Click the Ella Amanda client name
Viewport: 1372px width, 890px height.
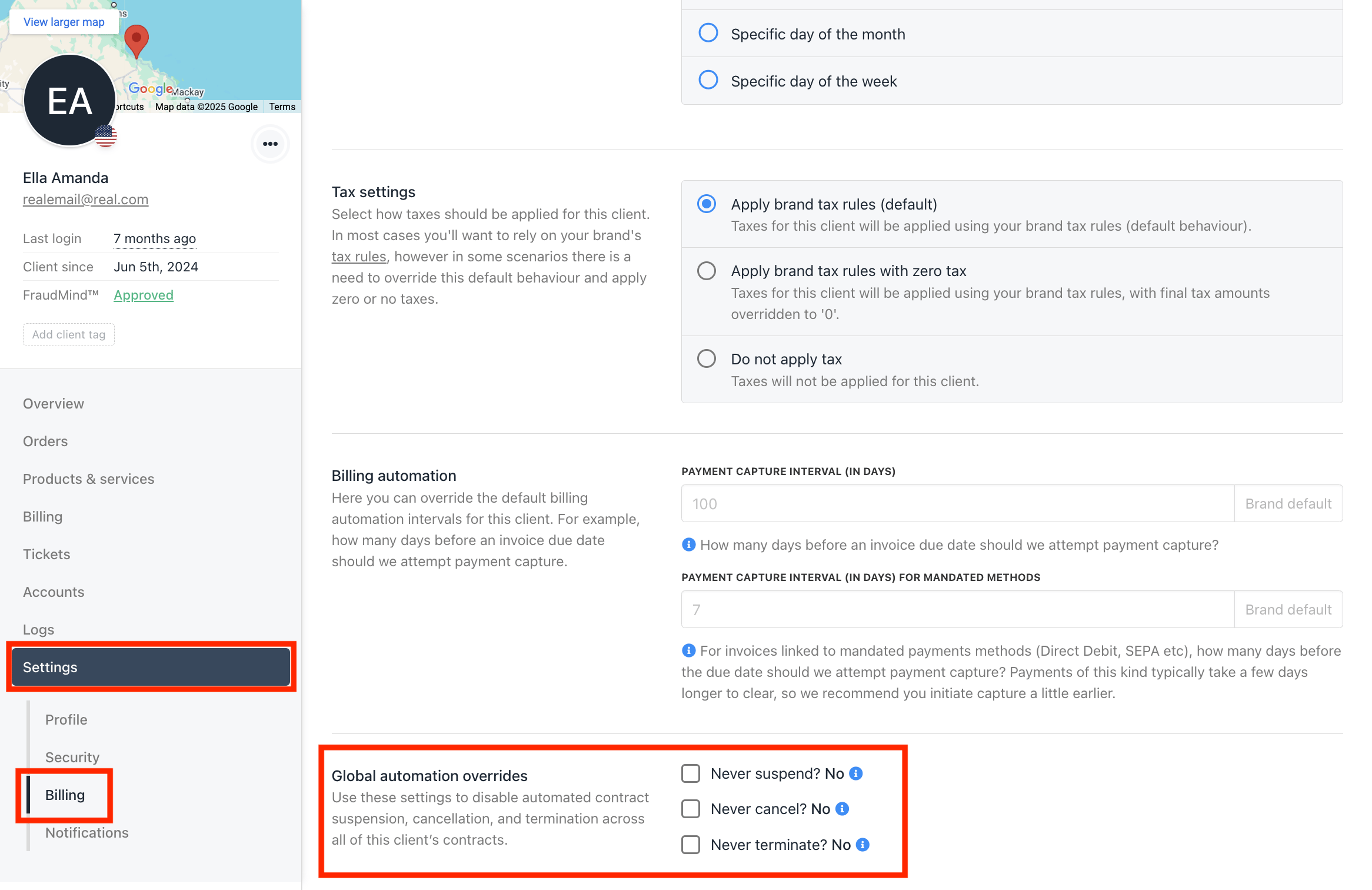point(65,178)
